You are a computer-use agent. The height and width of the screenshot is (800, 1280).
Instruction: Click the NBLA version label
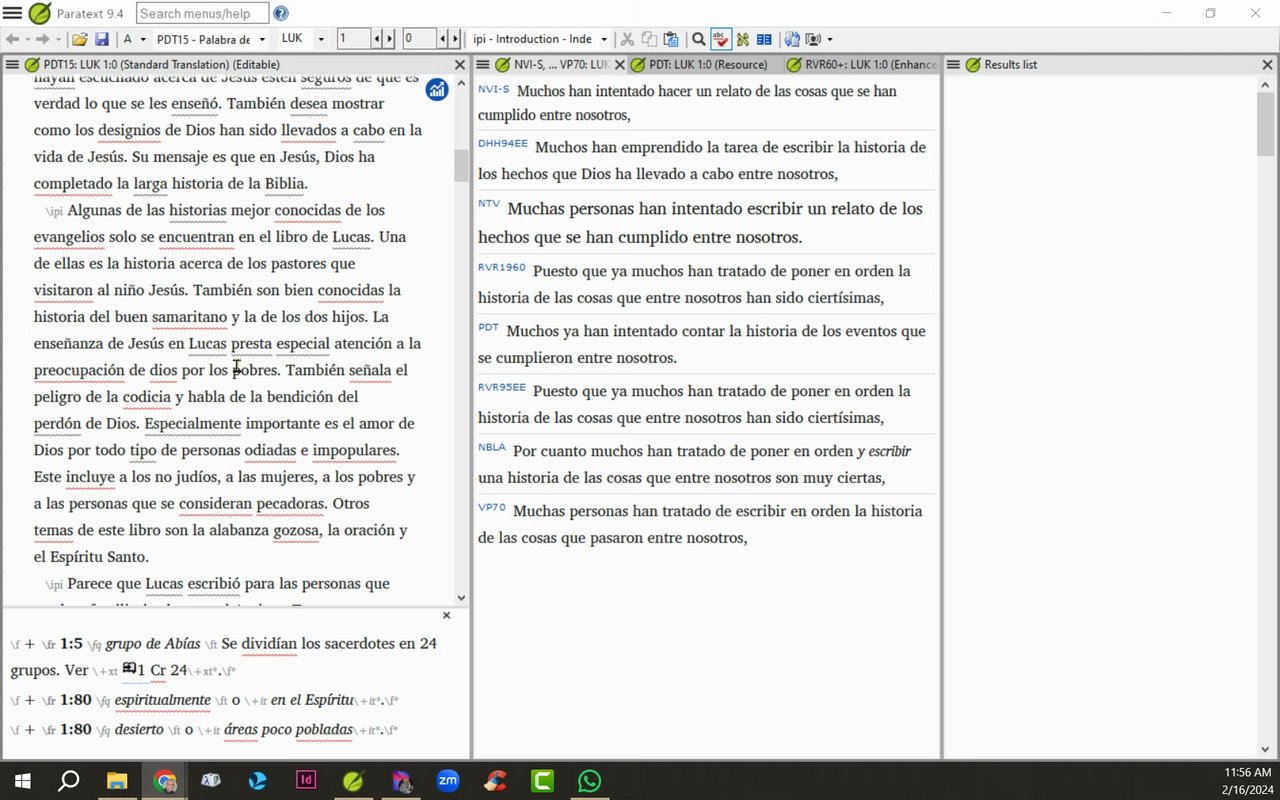tap(492, 448)
